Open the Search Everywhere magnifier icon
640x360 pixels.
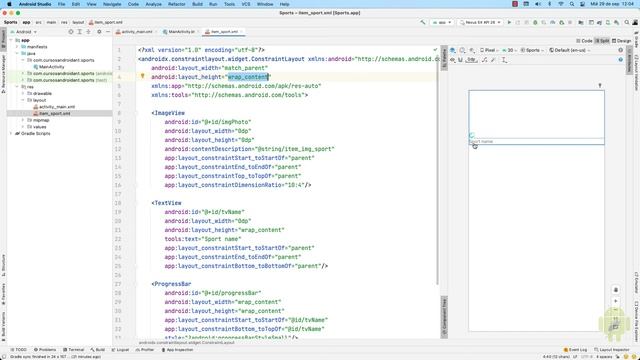(x=627, y=22)
